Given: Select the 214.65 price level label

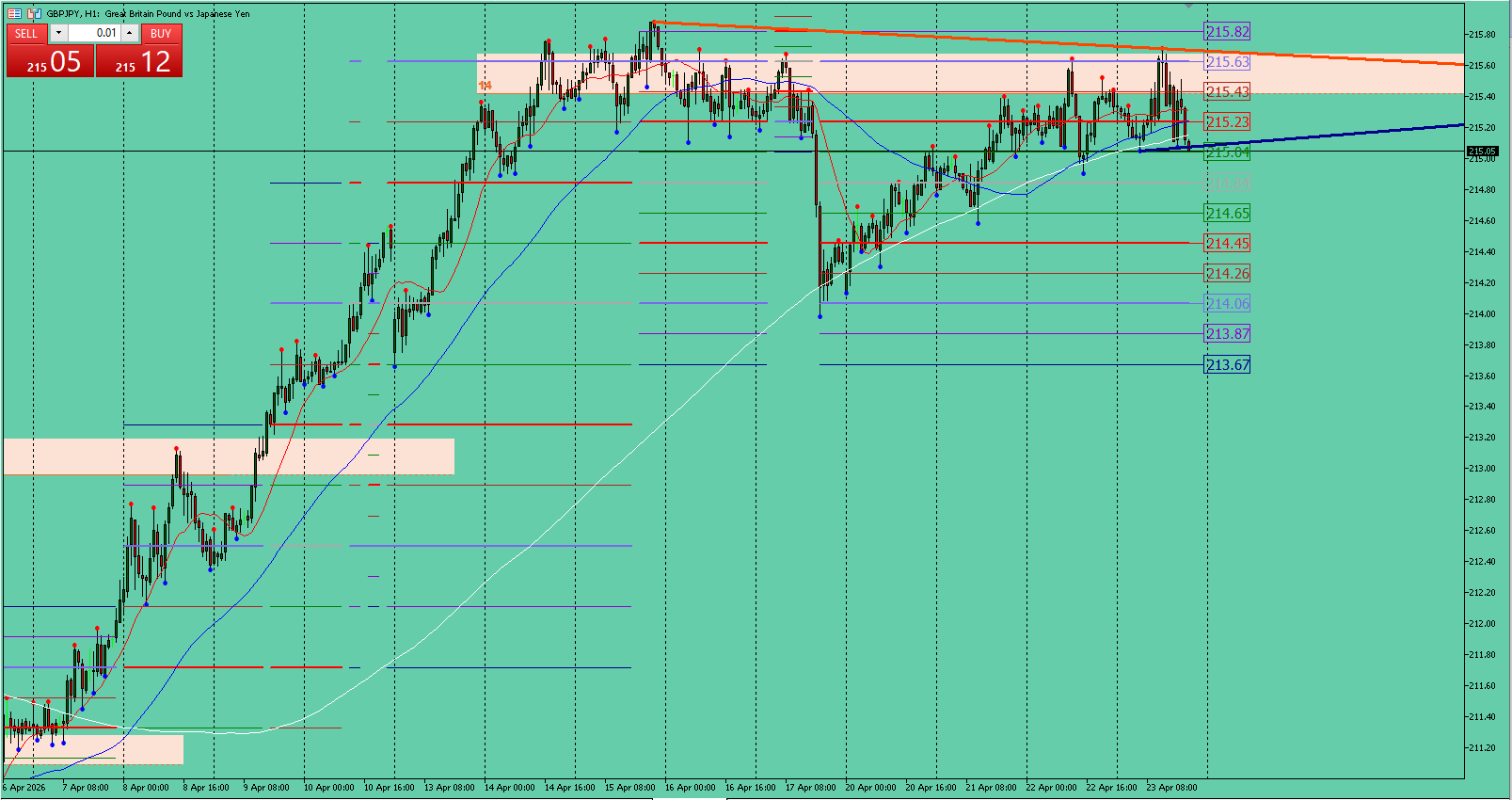Looking at the screenshot, I should (1228, 214).
